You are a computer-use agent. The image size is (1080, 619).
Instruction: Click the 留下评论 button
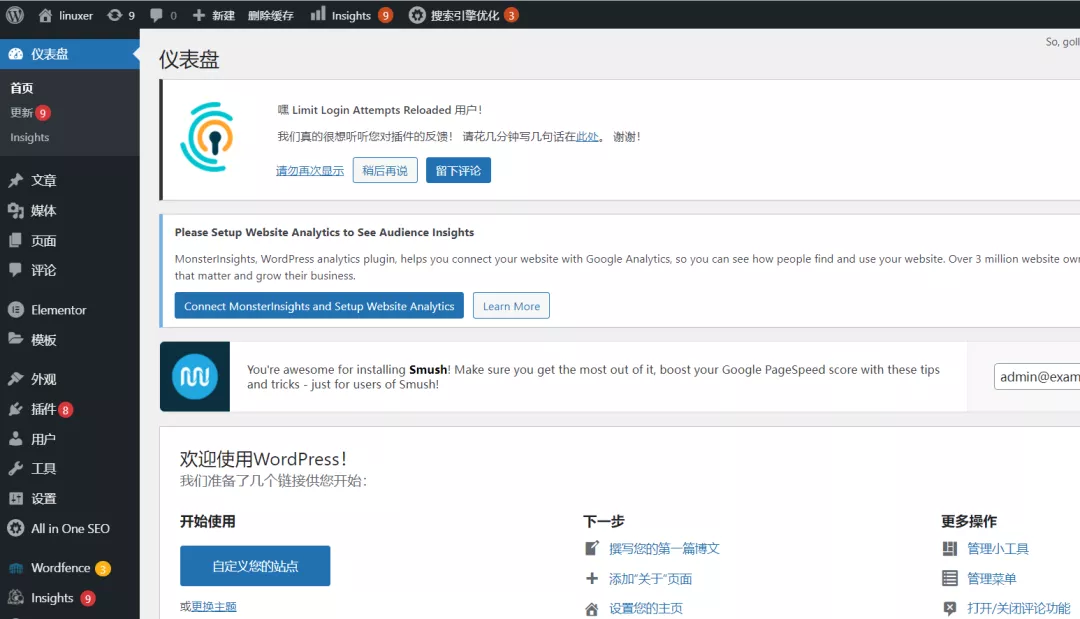point(458,170)
